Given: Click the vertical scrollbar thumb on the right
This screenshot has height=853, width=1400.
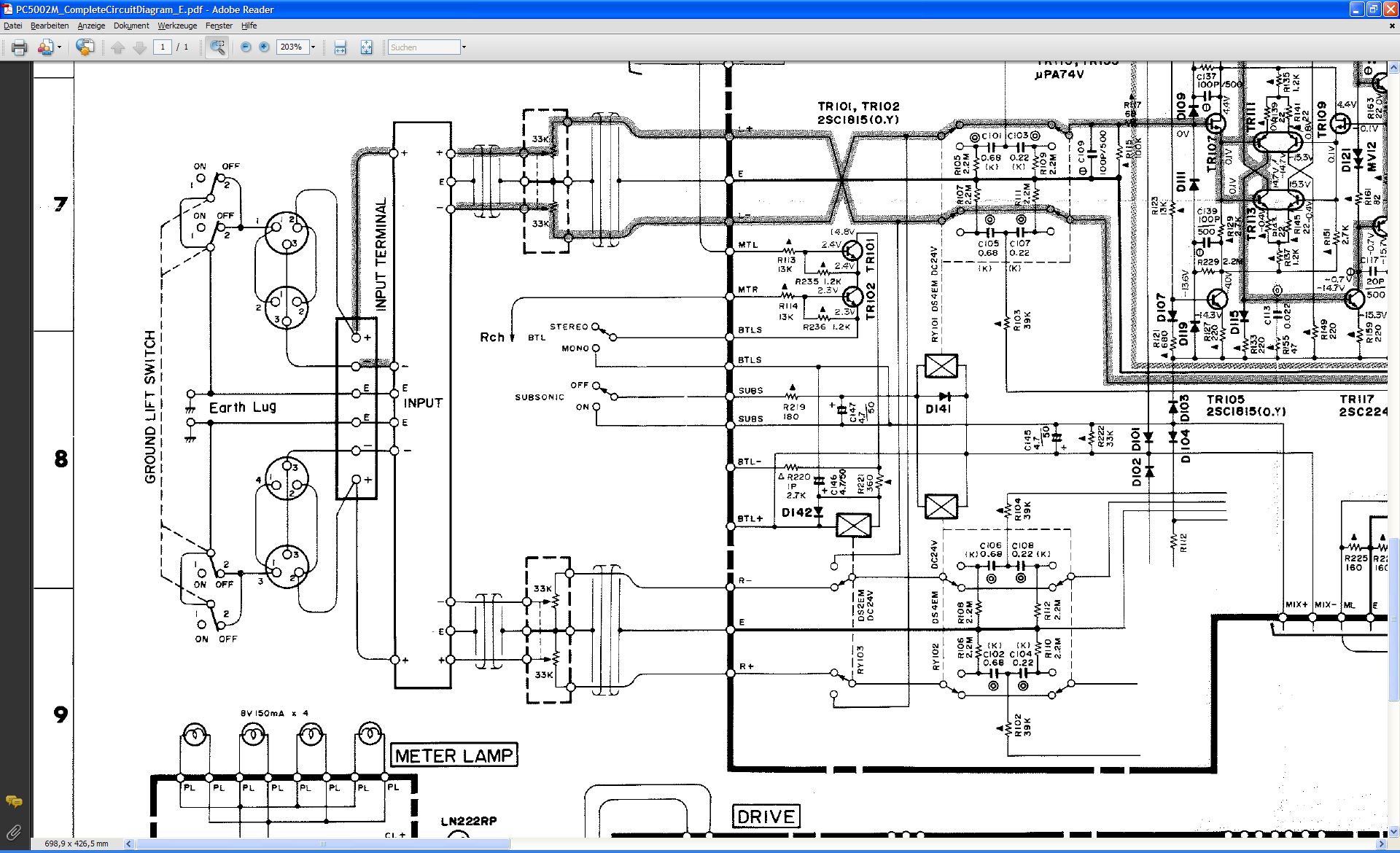Looking at the screenshot, I should (x=1394, y=620).
